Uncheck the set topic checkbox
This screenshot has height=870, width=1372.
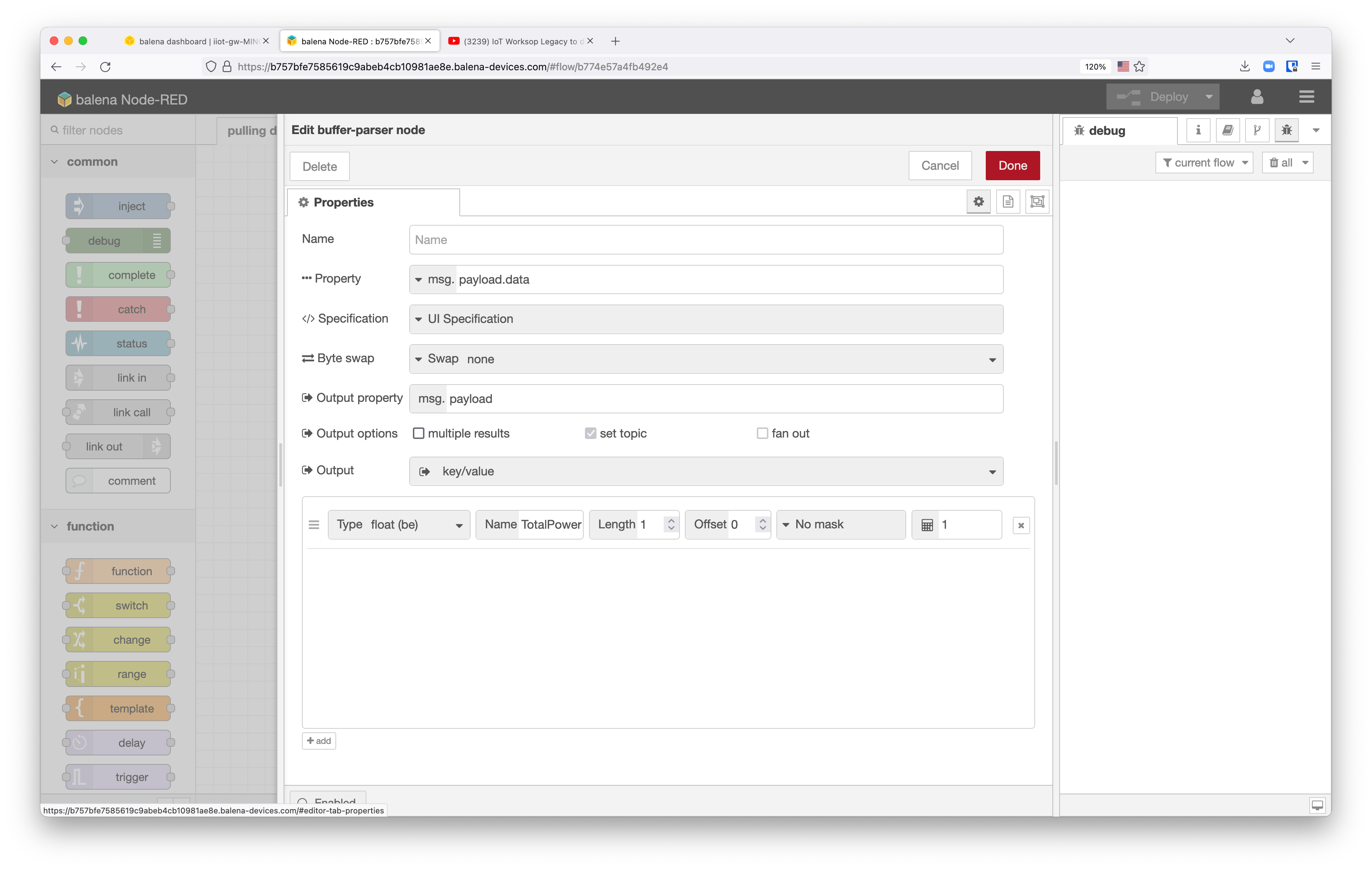click(590, 433)
